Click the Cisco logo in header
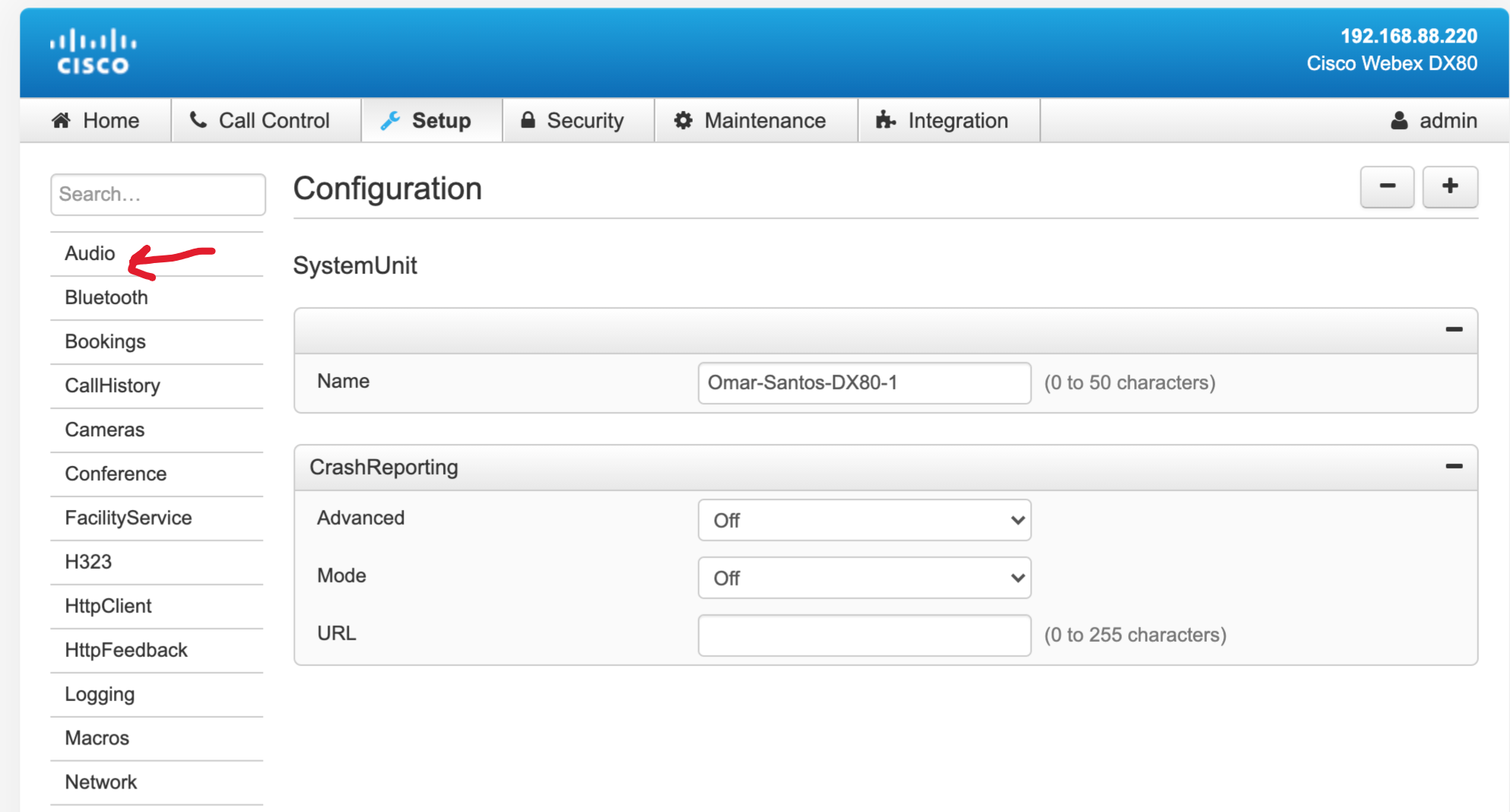This screenshot has width=1510, height=812. pos(93,52)
